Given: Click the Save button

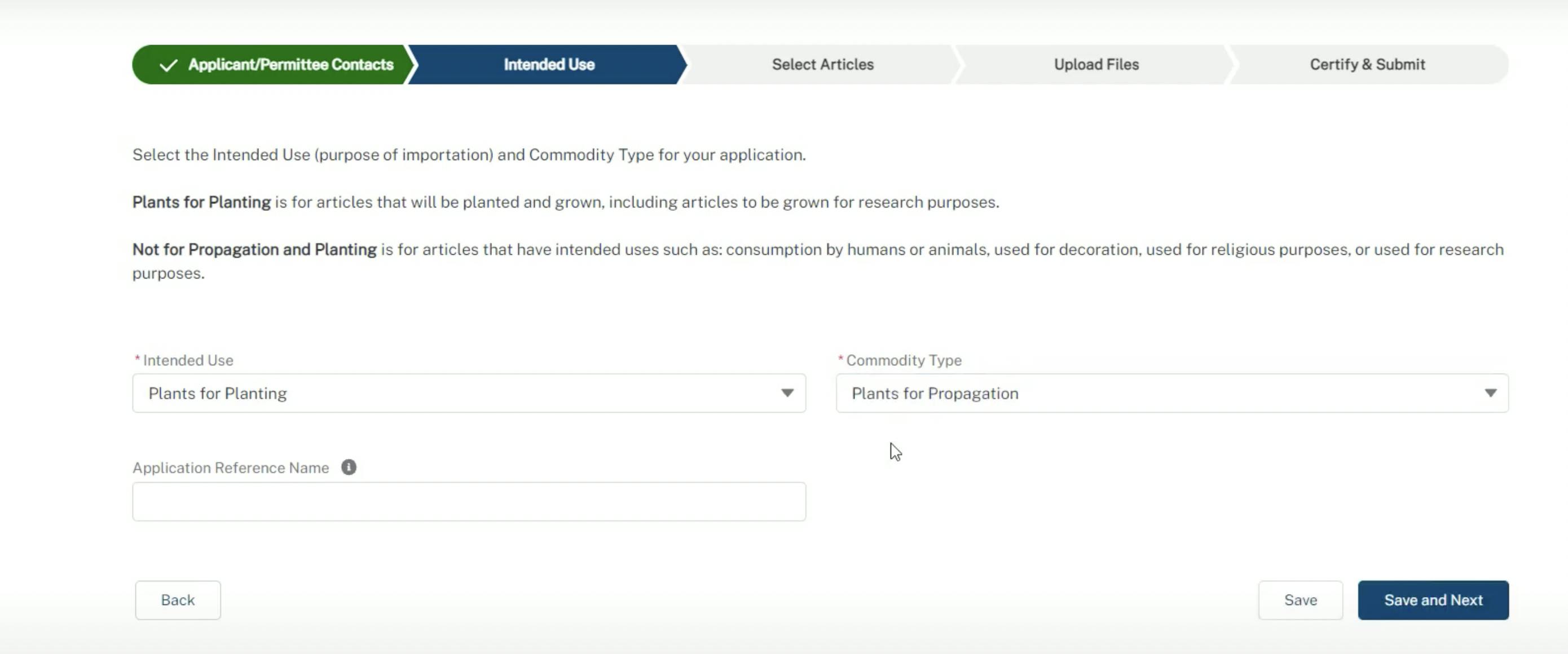Looking at the screenshot, I should click(x=1300, y=600).
